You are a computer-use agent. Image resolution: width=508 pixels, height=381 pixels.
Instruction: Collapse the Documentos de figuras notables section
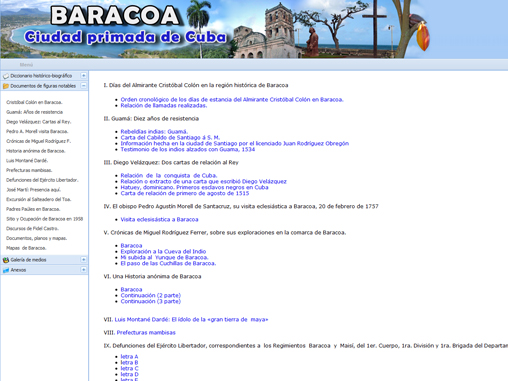tap(83, 86)
